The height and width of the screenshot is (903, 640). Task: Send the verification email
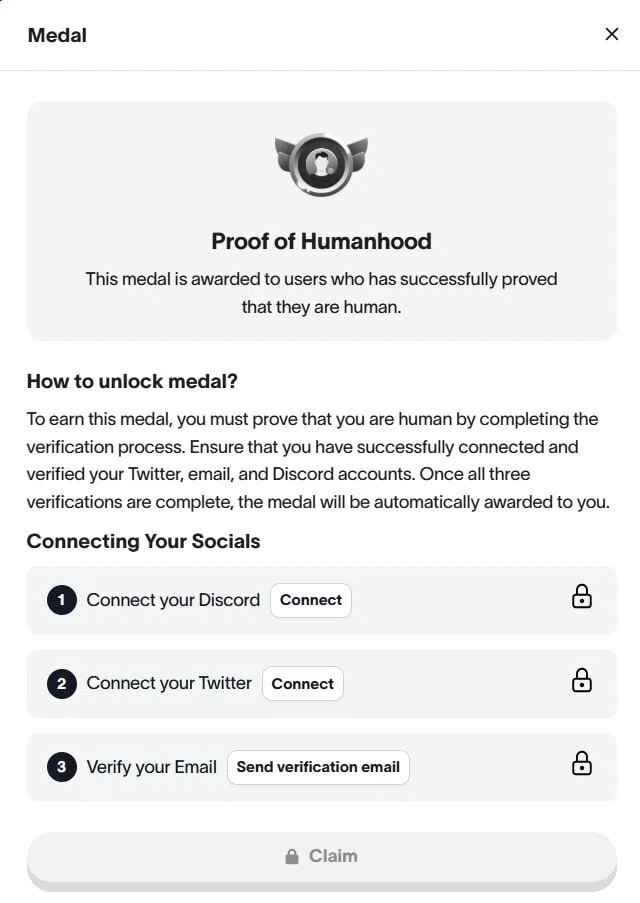pos(318,767)
